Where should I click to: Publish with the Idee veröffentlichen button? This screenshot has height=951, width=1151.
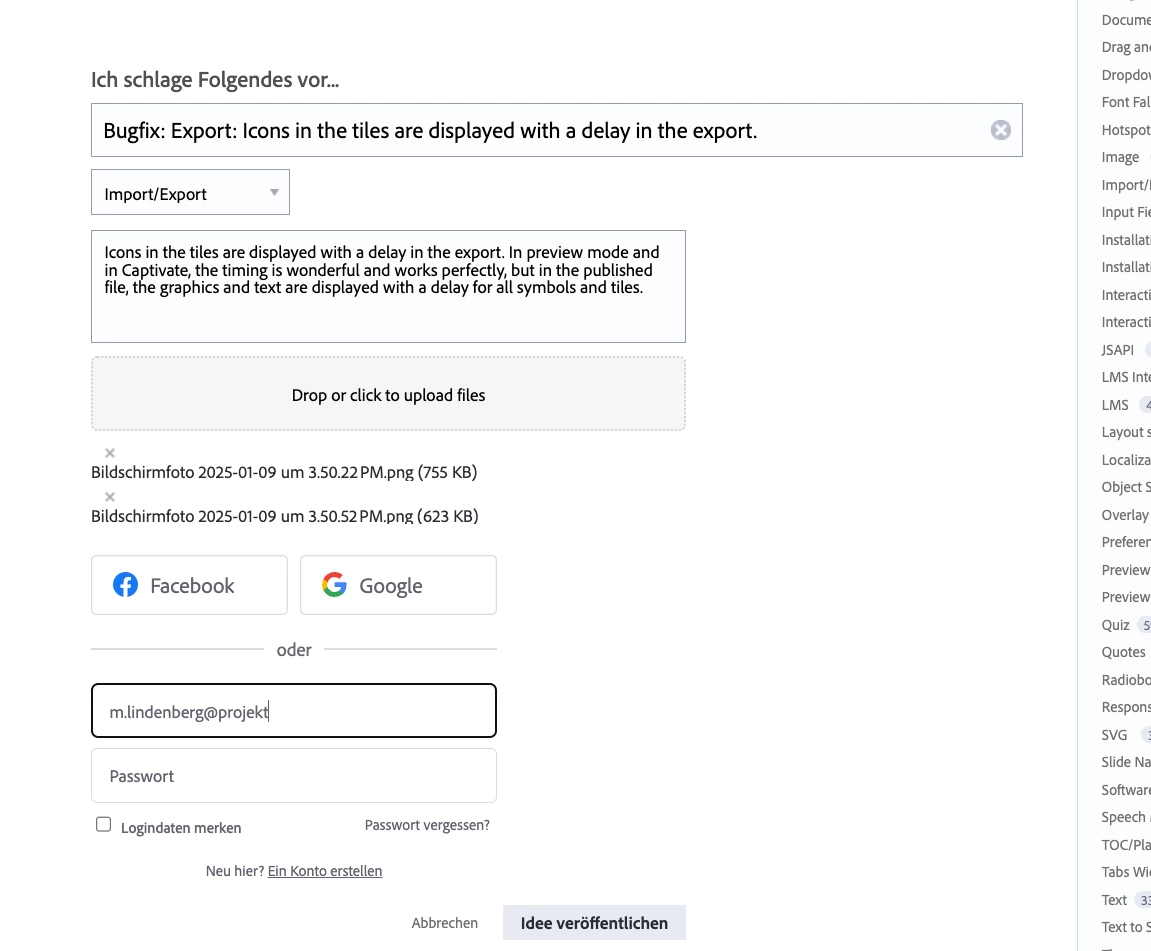[x=594, y=923]
